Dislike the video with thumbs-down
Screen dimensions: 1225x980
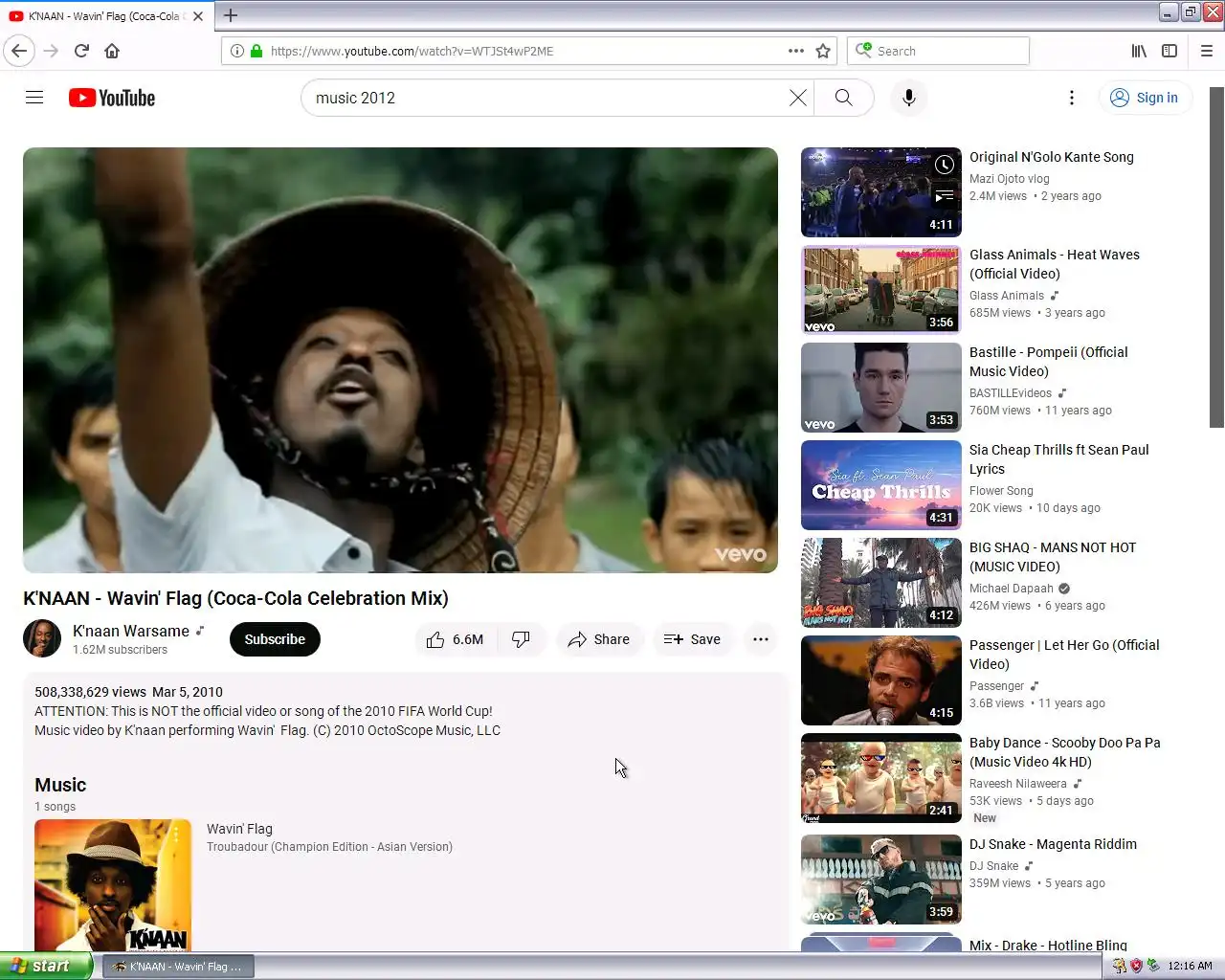tap(522, 639)
